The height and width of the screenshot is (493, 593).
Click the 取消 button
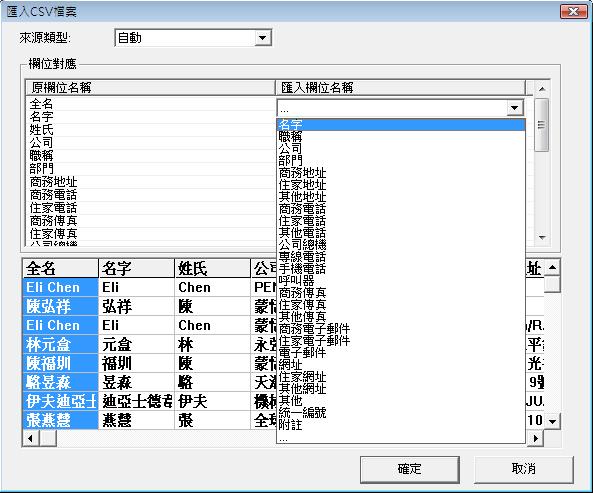coord(523,469)
